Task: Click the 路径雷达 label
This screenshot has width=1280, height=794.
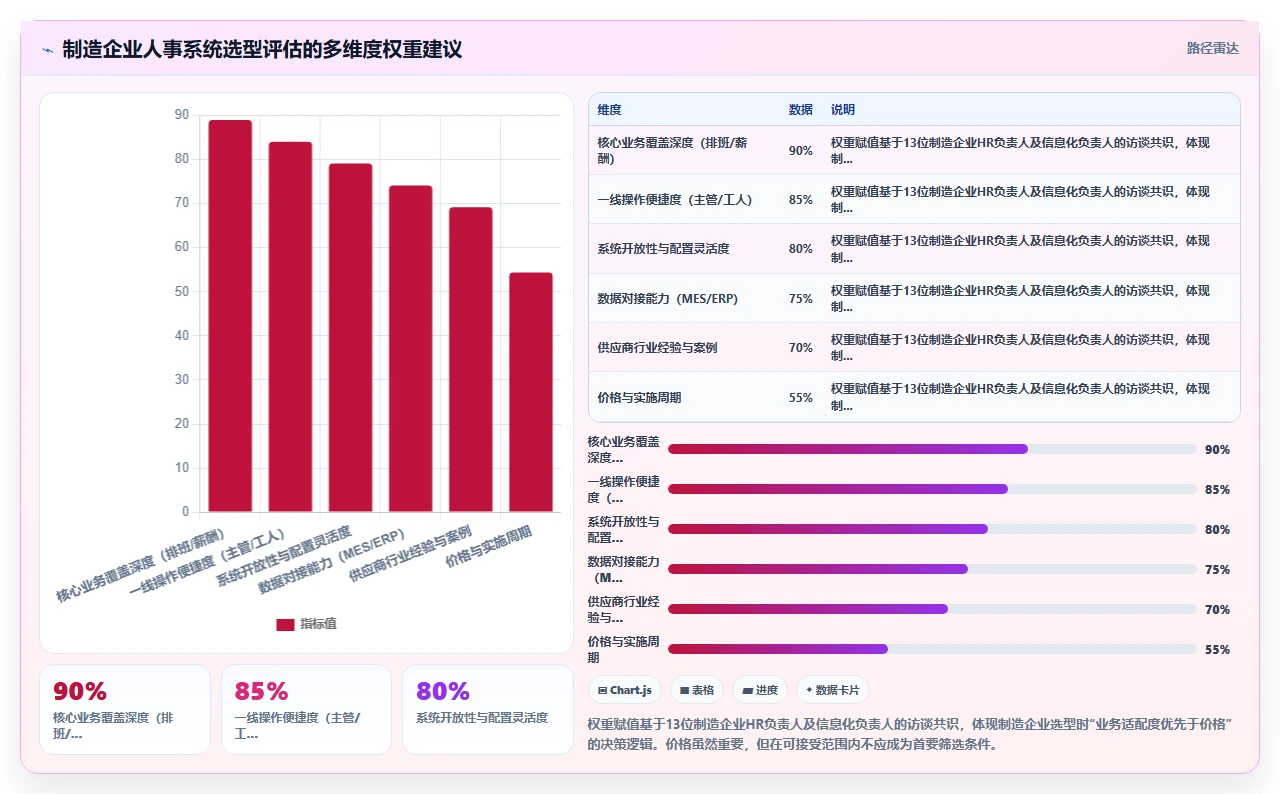Action: click(1212, 48)
